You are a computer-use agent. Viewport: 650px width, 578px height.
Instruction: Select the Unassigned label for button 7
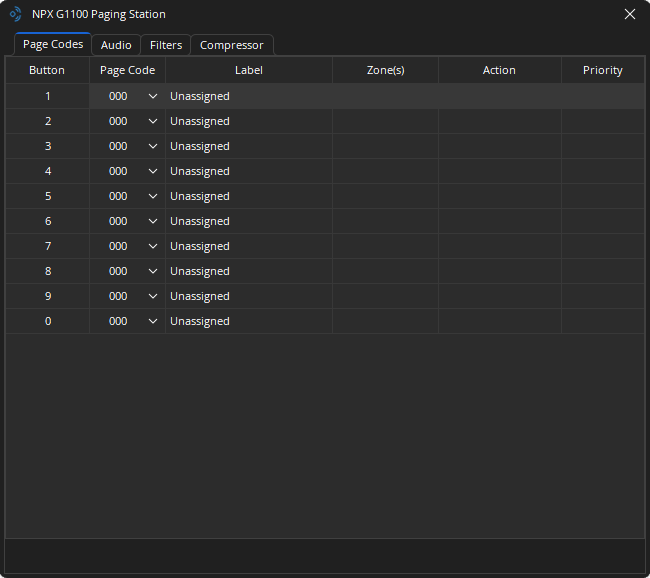coord(200,246)
